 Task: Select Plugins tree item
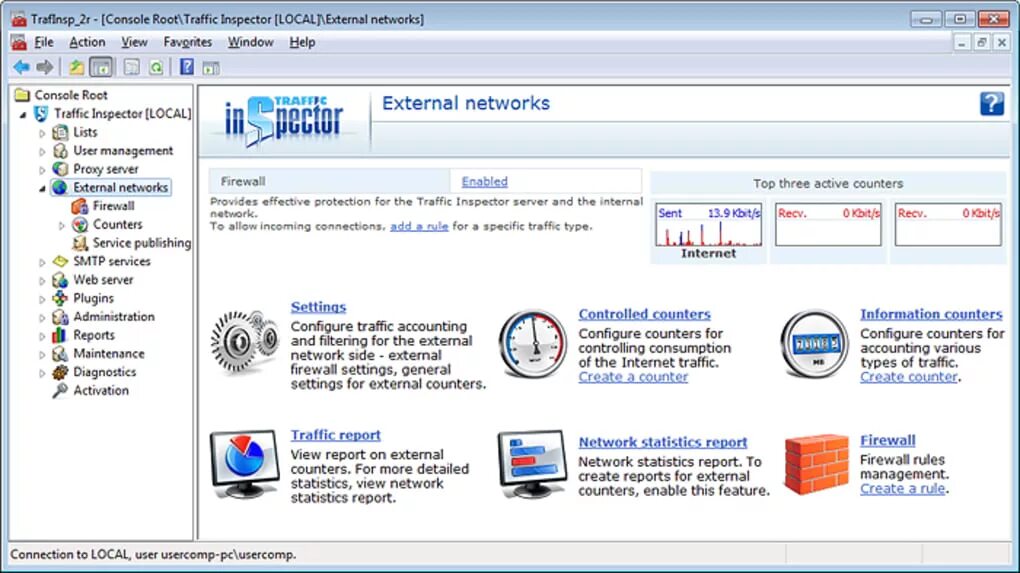93,299
